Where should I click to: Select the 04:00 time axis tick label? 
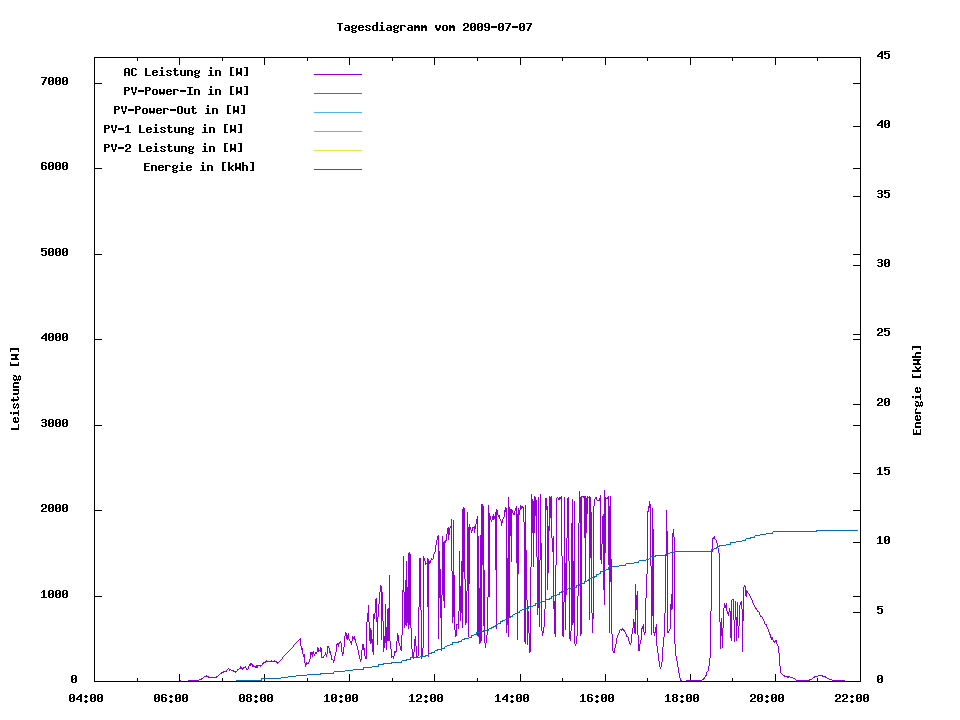click(x=86, y=698)
